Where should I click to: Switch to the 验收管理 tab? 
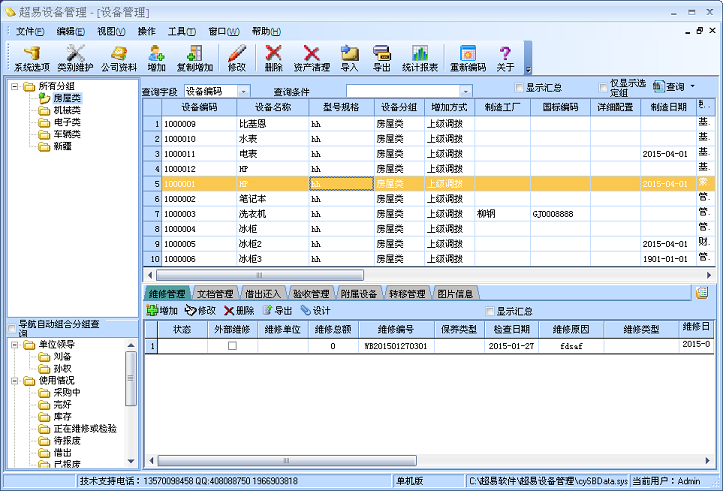[310, 294]
